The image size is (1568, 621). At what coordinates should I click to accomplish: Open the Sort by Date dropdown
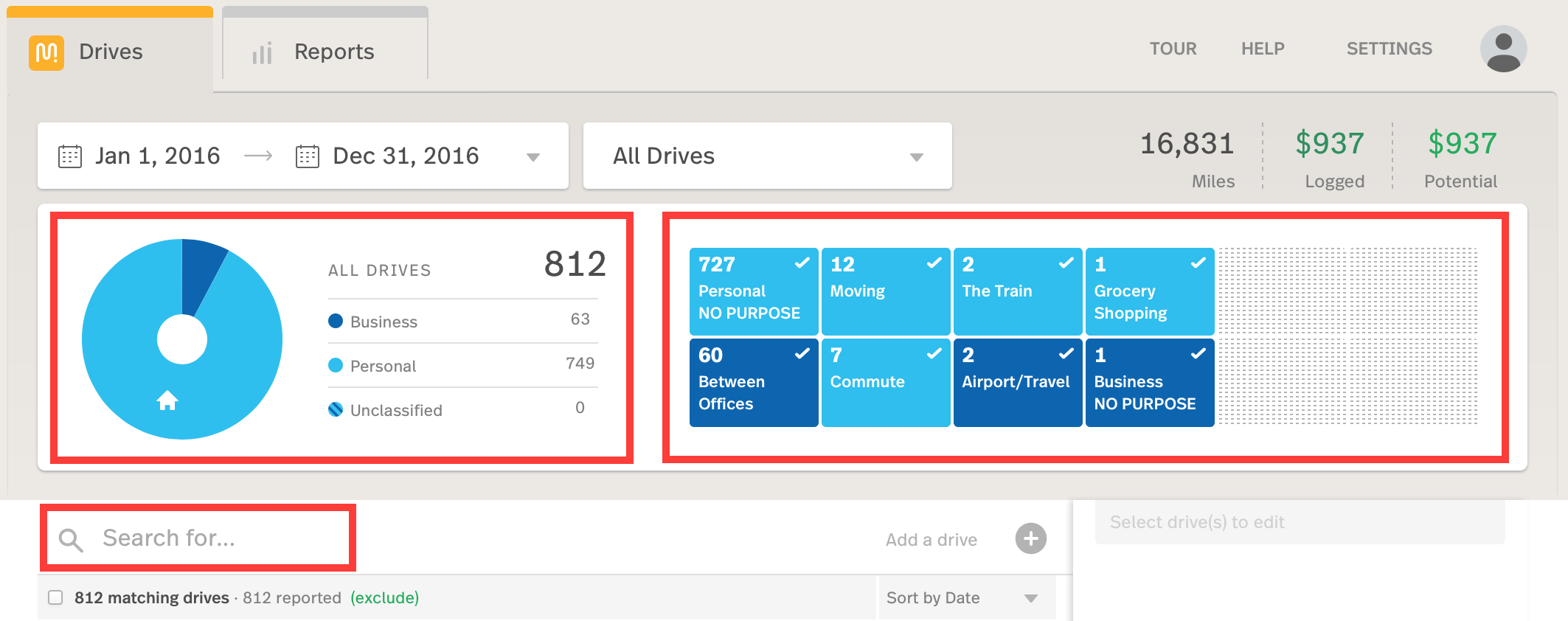click(967, 597)
